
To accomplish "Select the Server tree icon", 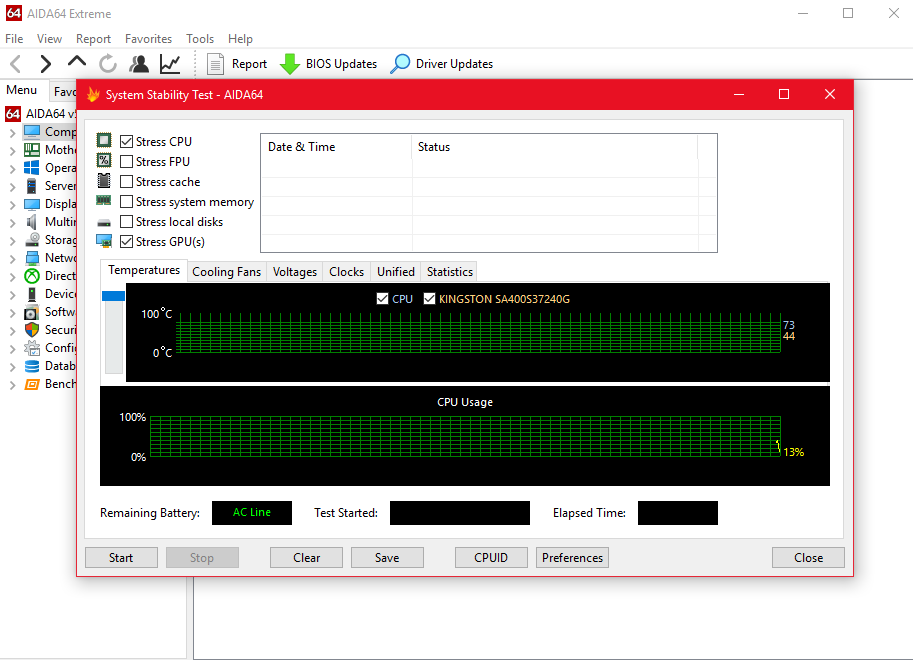I will pos(31,186).
